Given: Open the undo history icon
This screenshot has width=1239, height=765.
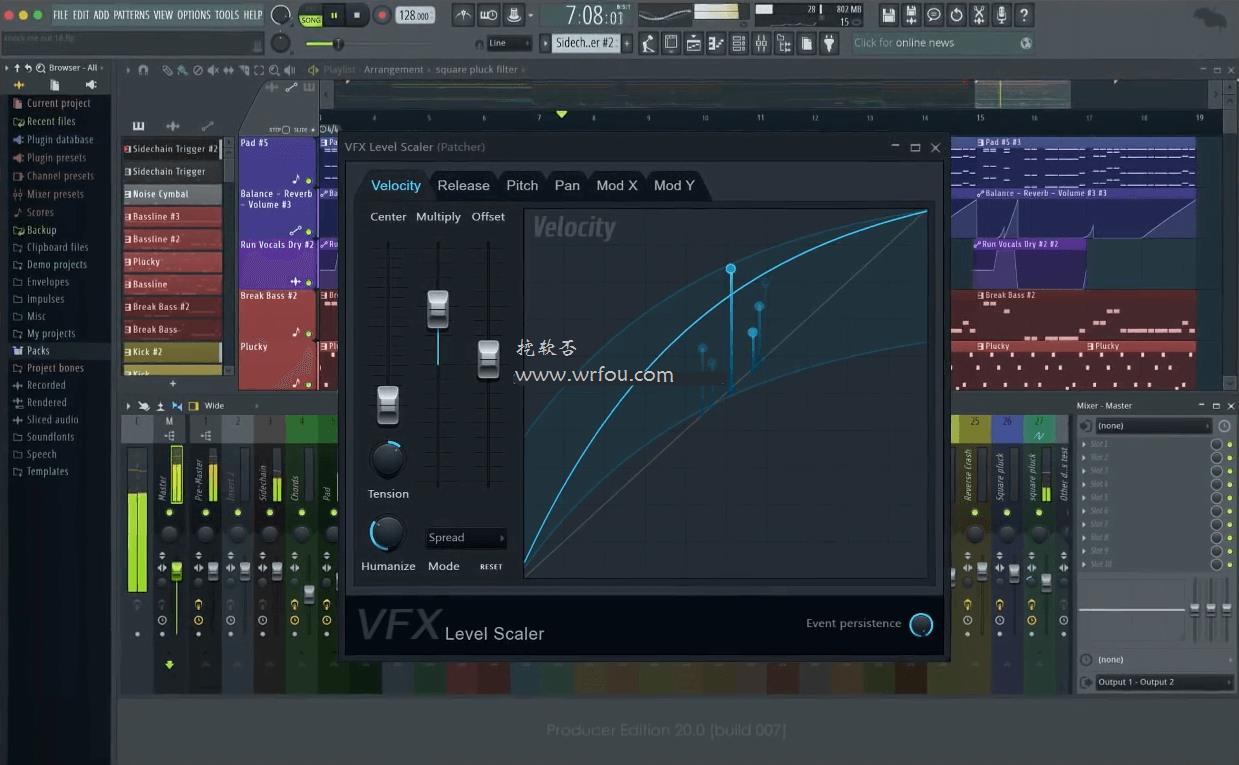Looking at the screenshot, I should [956, 15].
